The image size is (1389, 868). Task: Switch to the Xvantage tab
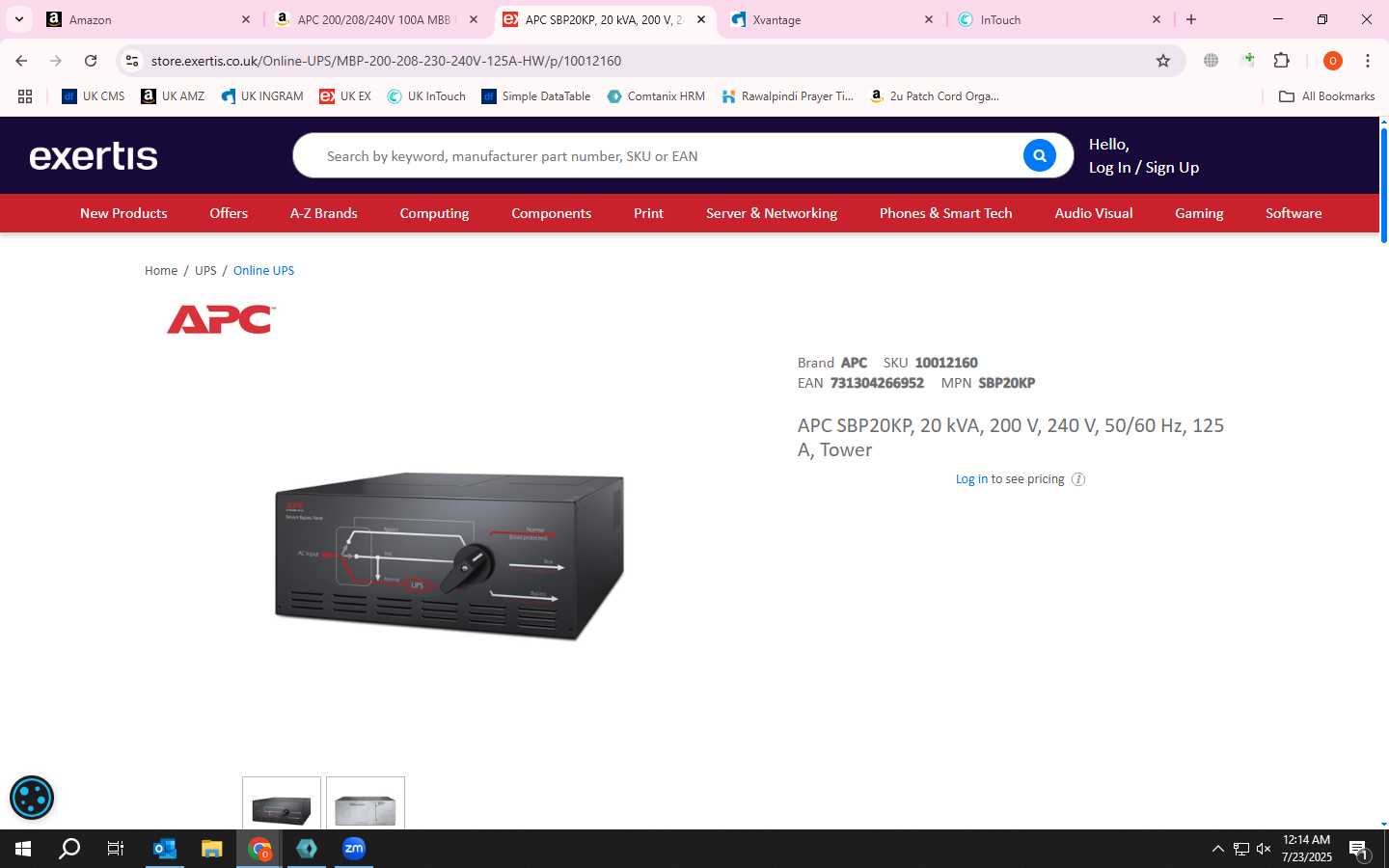[830, 19]
